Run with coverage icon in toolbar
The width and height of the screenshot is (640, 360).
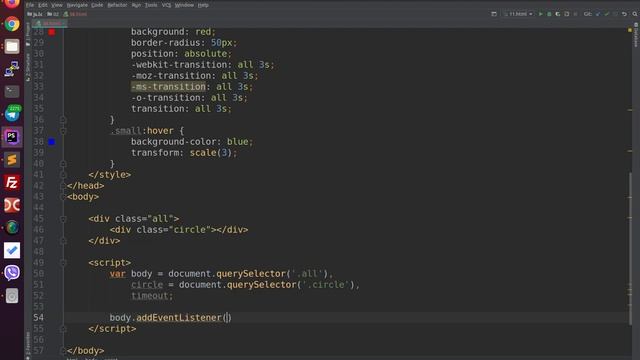(x=558, y=14)
